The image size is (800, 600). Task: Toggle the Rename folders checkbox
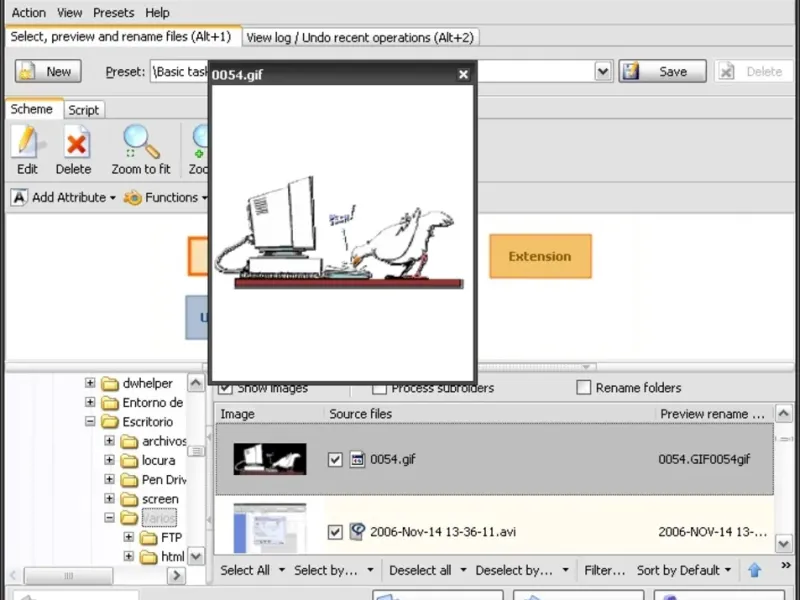click(x=584, y=387)
